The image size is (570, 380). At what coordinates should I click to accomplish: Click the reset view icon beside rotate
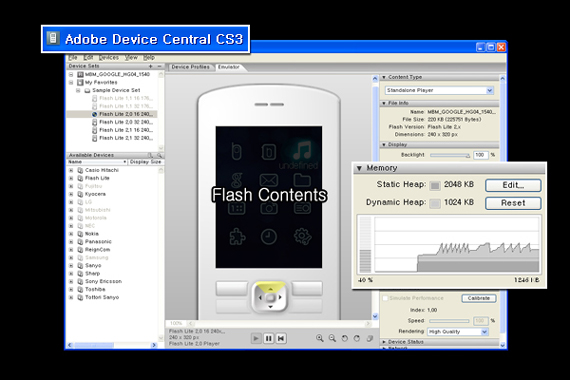tap(370, 338)
